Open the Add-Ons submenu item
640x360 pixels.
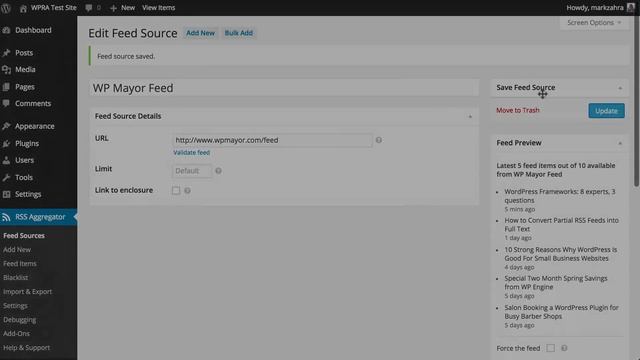tap(16, 333)
